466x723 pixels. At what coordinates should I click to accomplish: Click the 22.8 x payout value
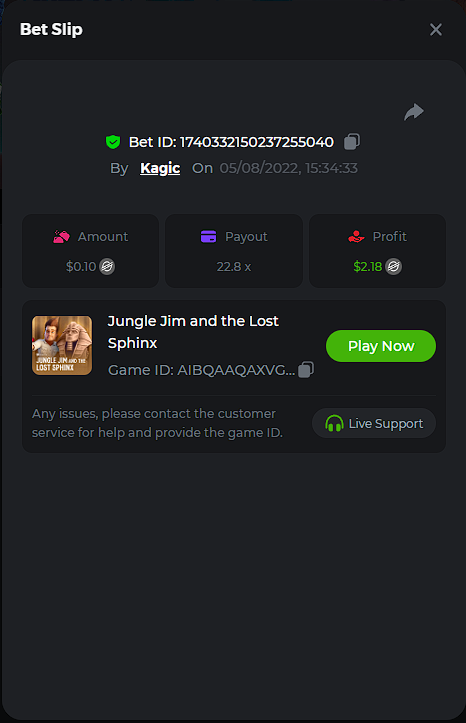(x=234, y=267)
